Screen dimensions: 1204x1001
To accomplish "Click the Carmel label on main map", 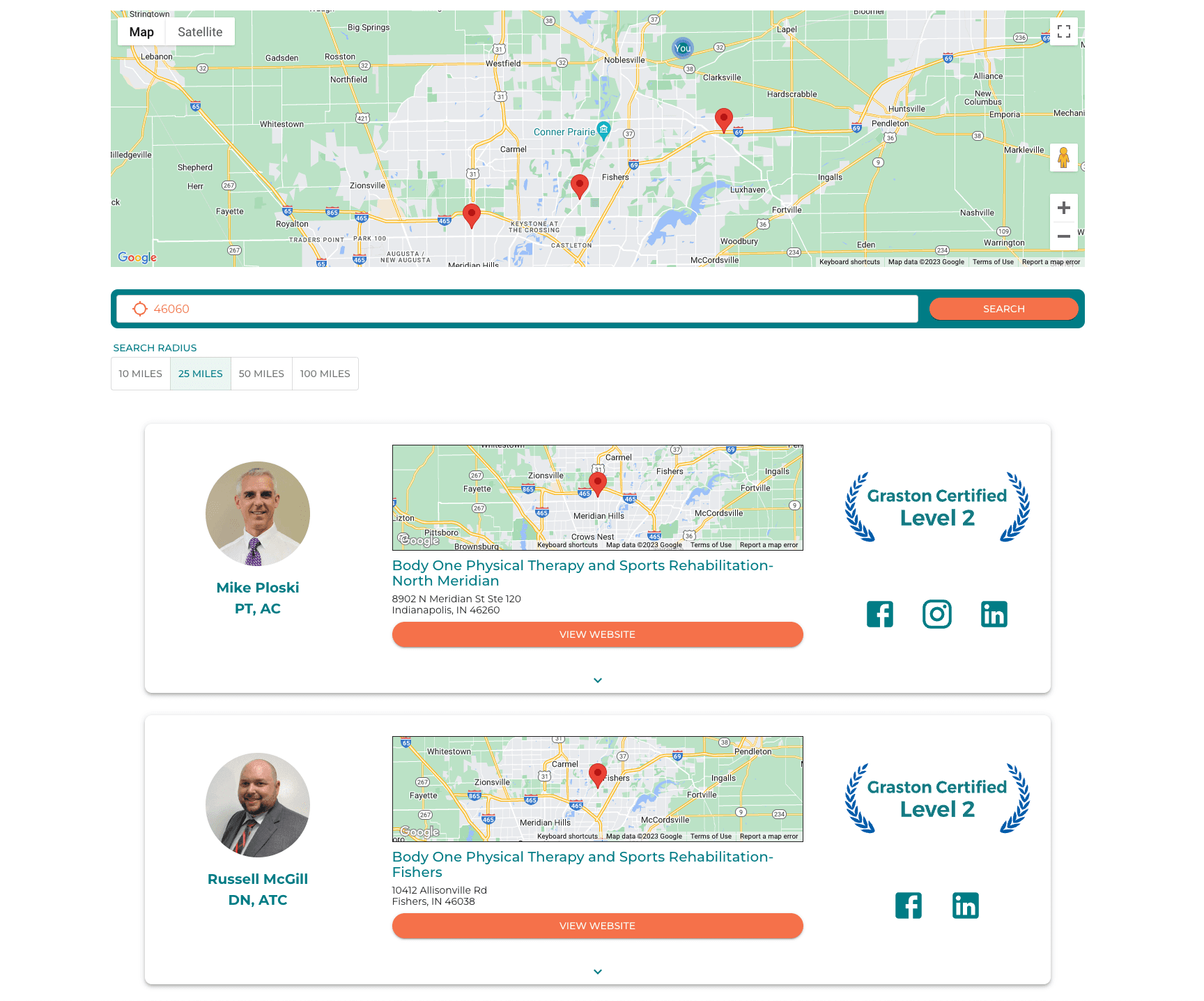I will click(514, 149).
